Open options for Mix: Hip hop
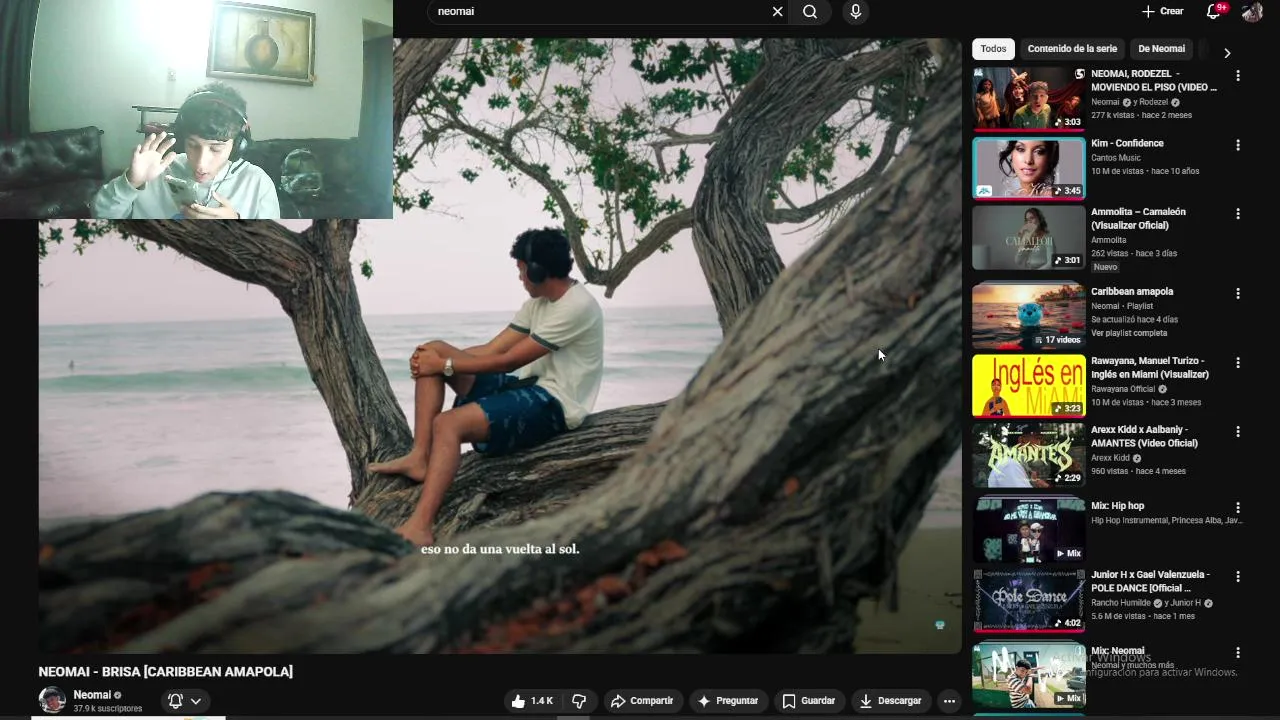This screenshot has height=720, width=1280. click(x=1238, y=508)
